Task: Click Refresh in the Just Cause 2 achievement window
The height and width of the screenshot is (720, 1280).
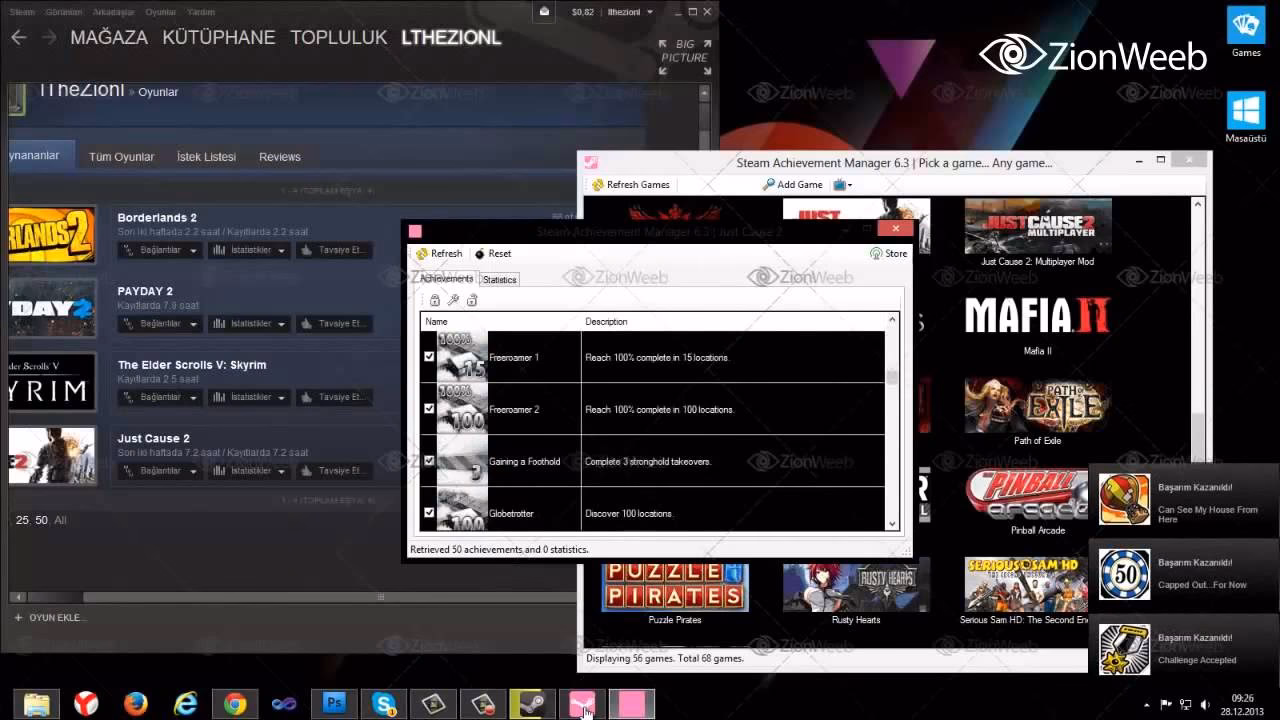Action: point(439,254)
